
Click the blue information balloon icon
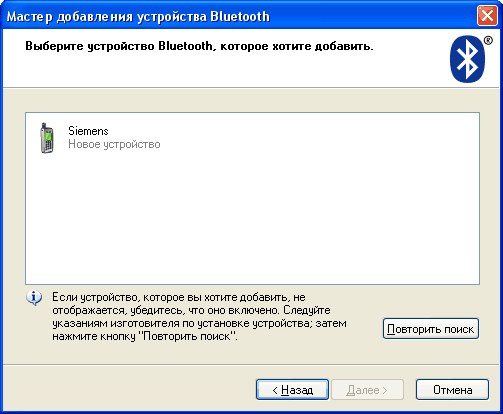[34, 298]
